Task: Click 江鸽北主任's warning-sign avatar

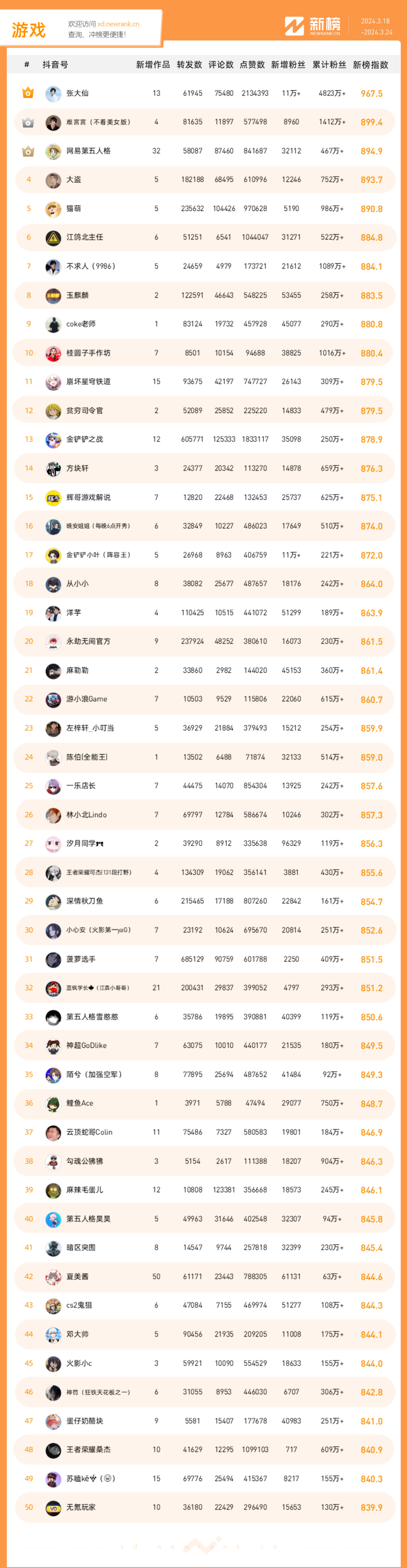Action: [x=53, y=237]
